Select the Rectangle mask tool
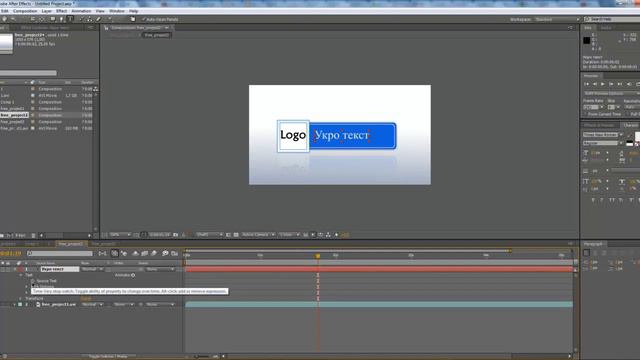Viewport: 640px width, 360px height. [x=53, y=19]
